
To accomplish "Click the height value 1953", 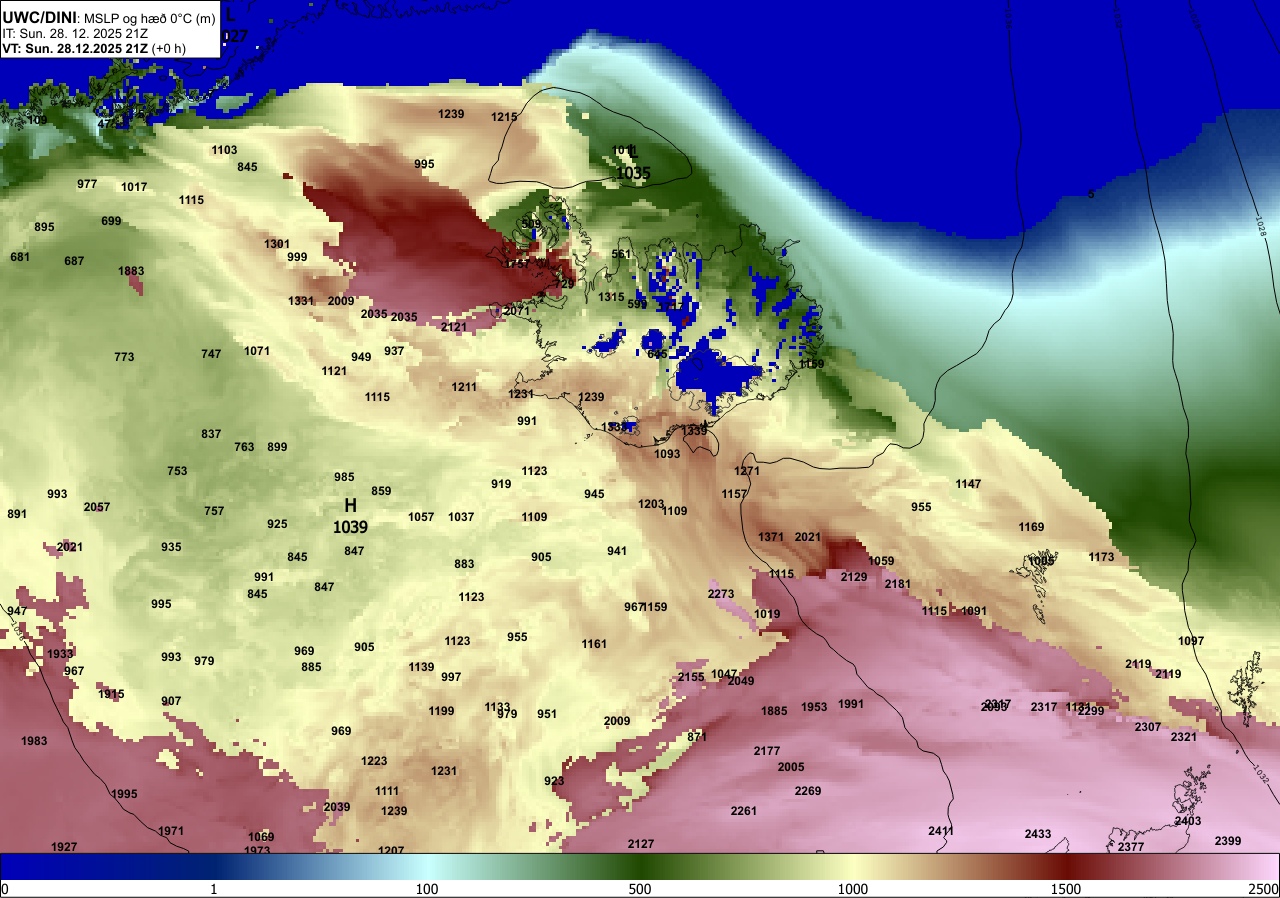I will pos(814,707).
